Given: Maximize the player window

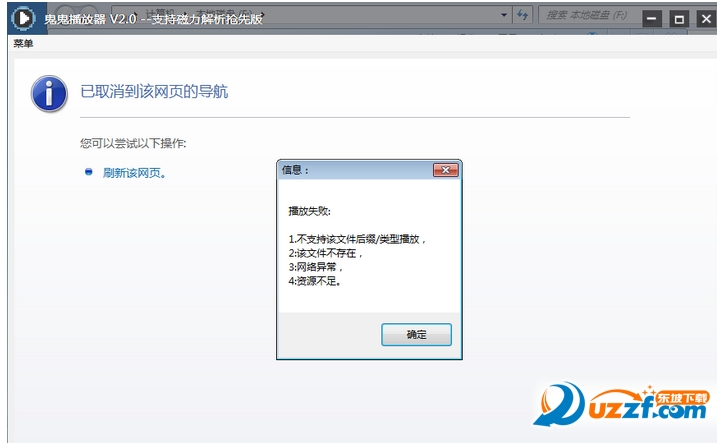Looking at the screenshot, I should pos(679,19).
